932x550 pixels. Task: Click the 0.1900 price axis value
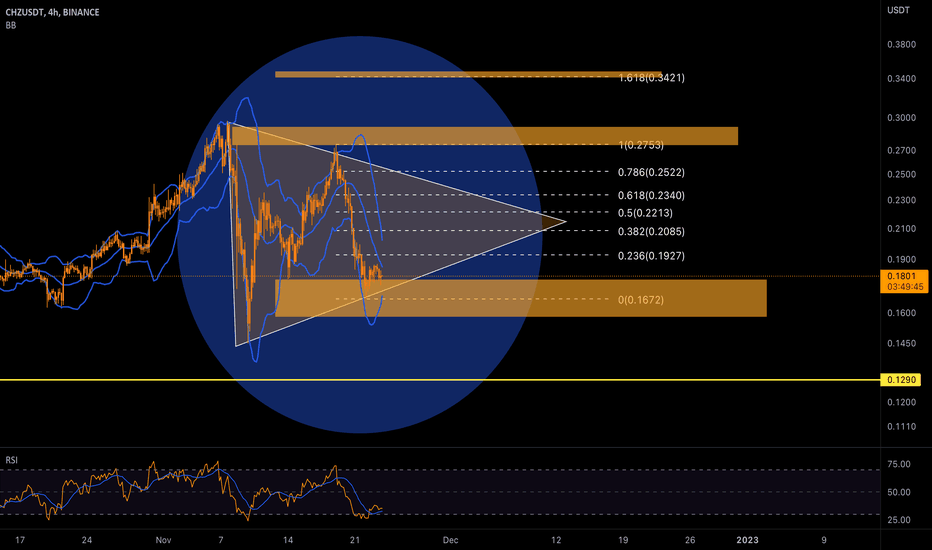point(901,259)
